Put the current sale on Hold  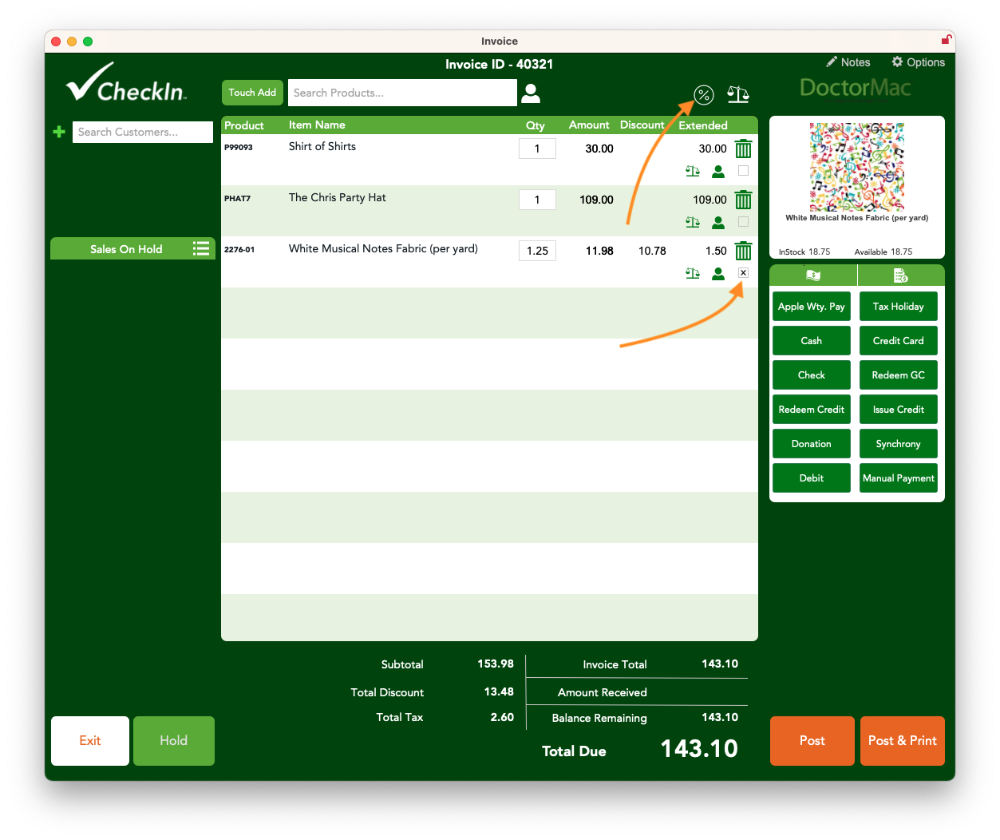pyautogui.click(x=173, y=740)
